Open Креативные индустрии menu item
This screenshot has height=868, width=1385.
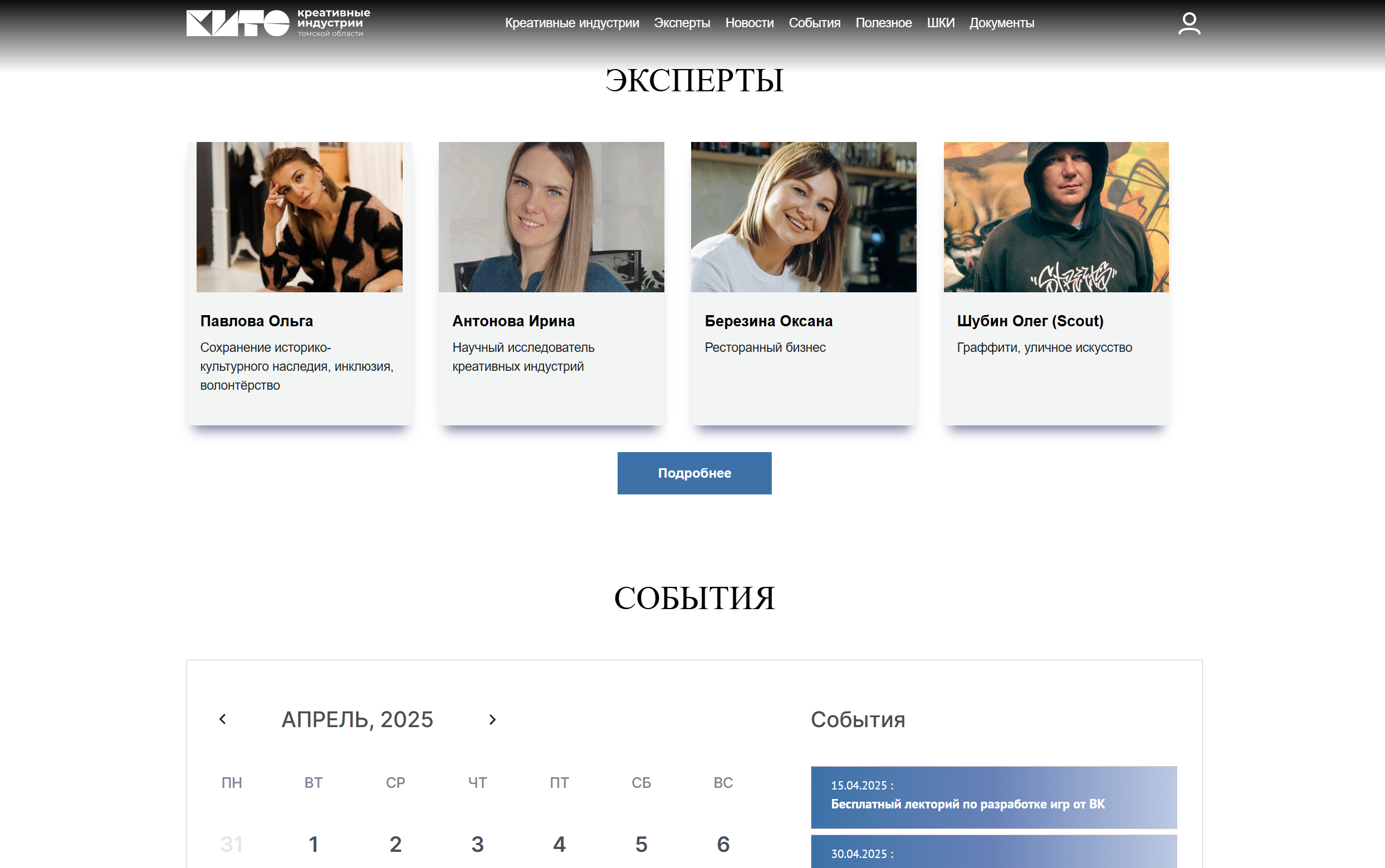coord(572,23)
